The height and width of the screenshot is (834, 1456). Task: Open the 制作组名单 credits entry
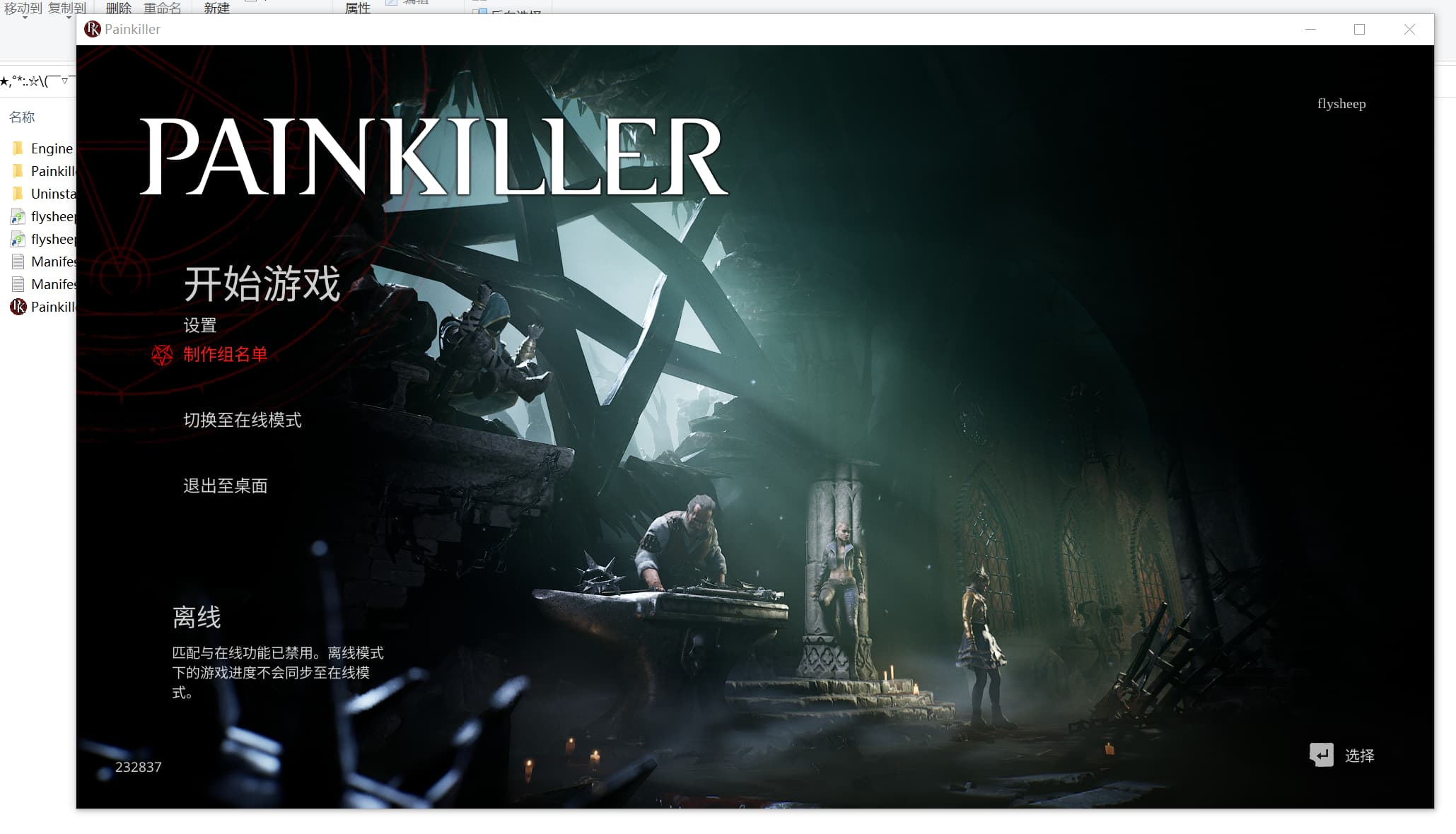[225, 355]
